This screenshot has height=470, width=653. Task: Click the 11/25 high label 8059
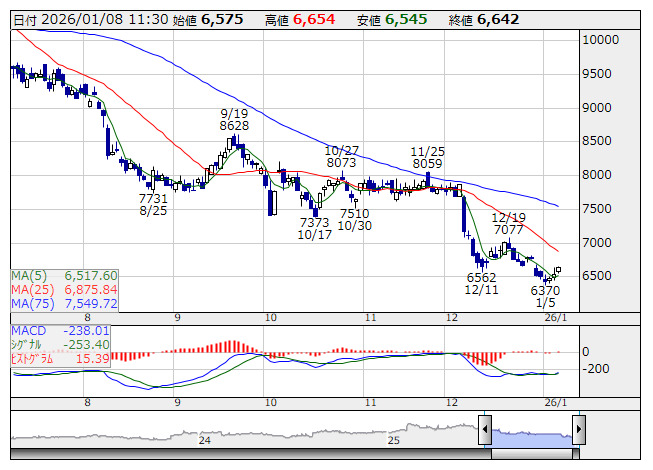tap(427, 164)
